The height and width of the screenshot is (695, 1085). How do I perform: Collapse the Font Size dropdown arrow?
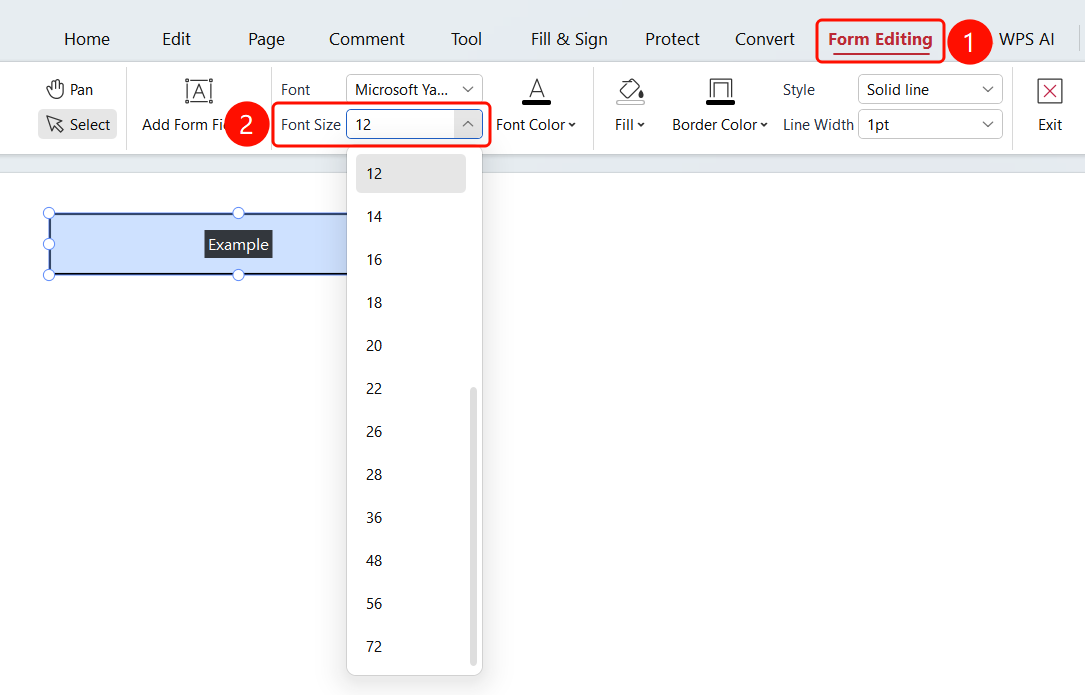[468, 125]
